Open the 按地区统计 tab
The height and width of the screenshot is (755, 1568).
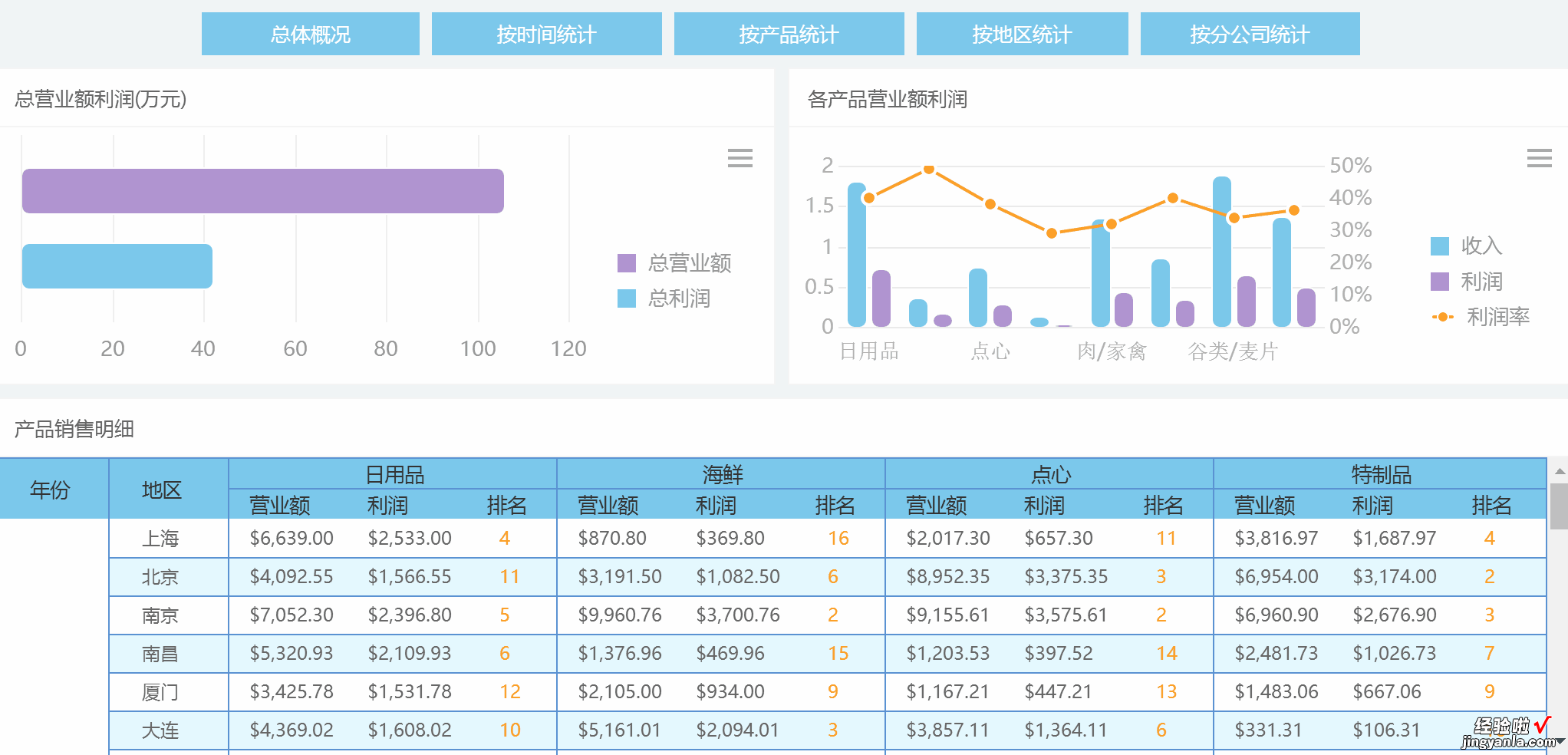[x=1022, y=34]
